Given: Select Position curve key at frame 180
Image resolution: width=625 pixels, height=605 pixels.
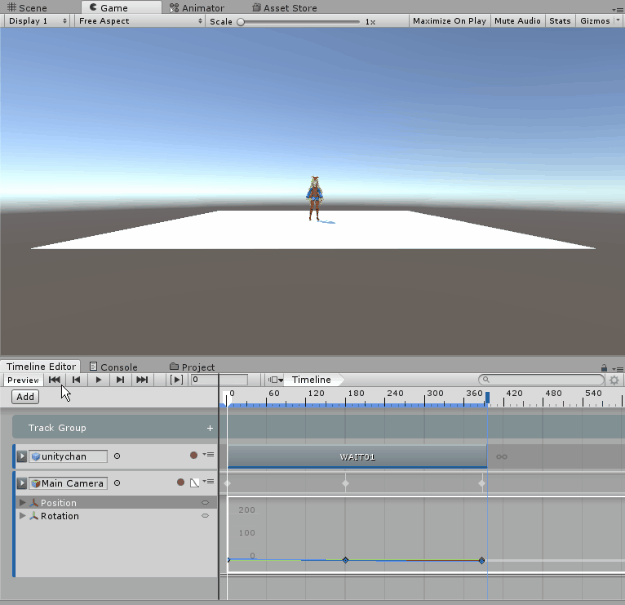Looking at the screenshot, I should click(346, 560).
